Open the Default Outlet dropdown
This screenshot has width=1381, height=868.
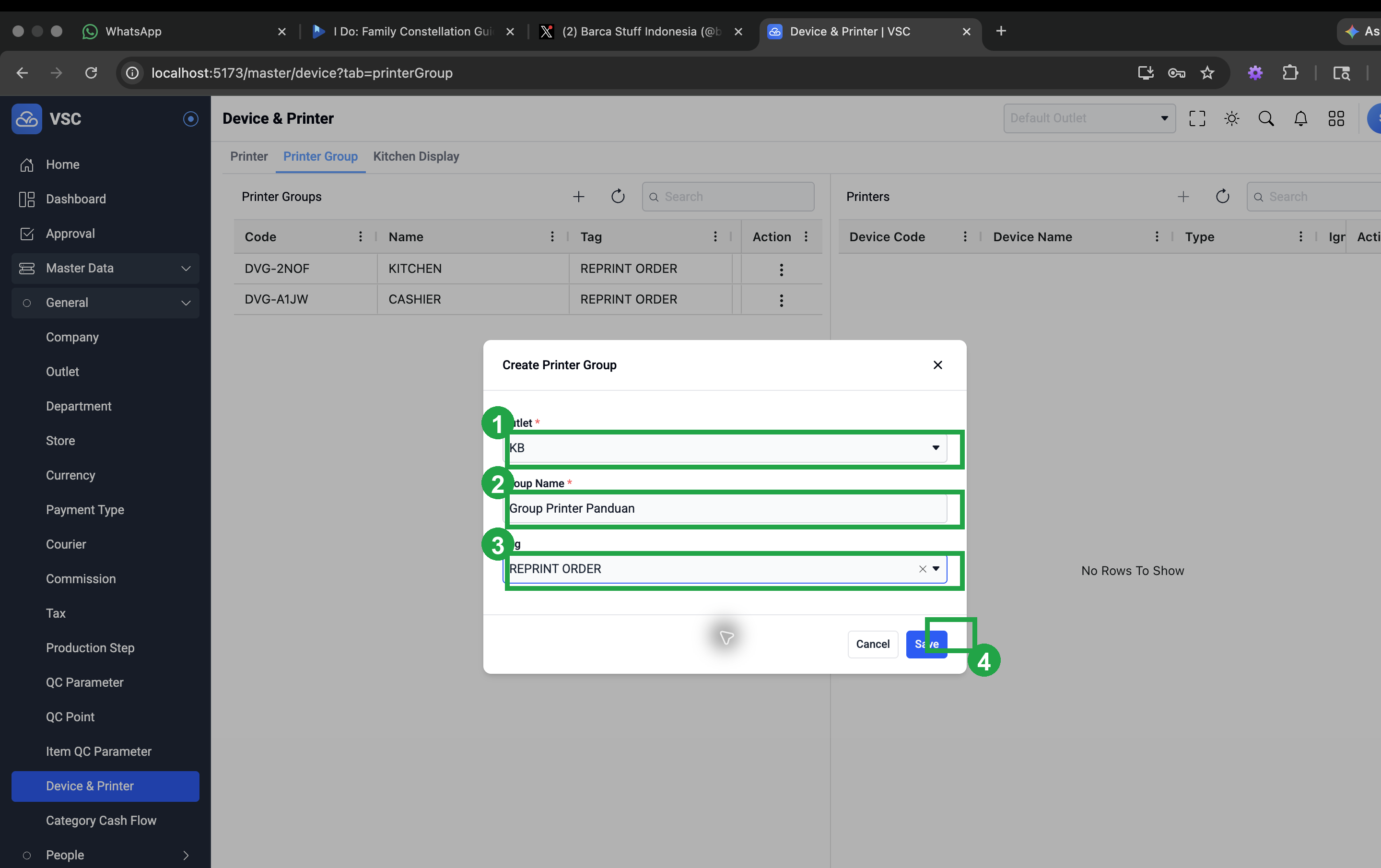tap(1089, 118)
